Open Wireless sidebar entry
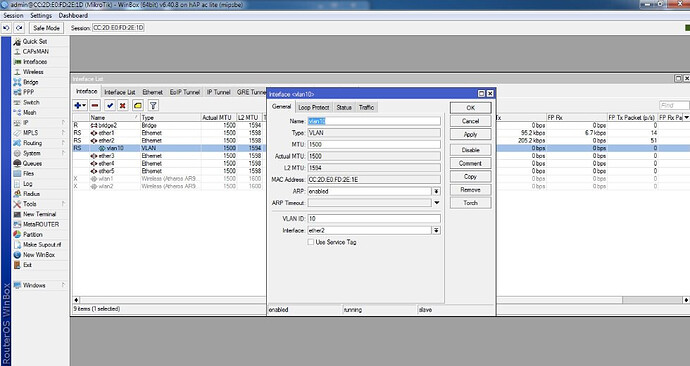This screenshot has width=690, height=366. (x=33, y=72)
